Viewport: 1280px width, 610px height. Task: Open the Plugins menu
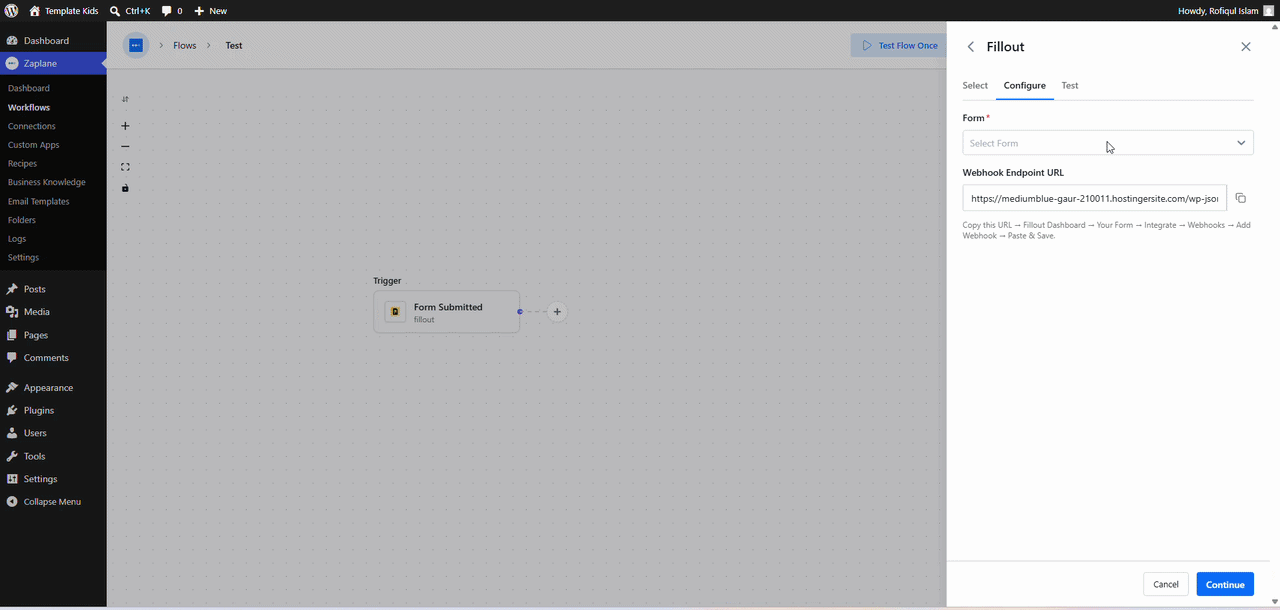point(53,410)
